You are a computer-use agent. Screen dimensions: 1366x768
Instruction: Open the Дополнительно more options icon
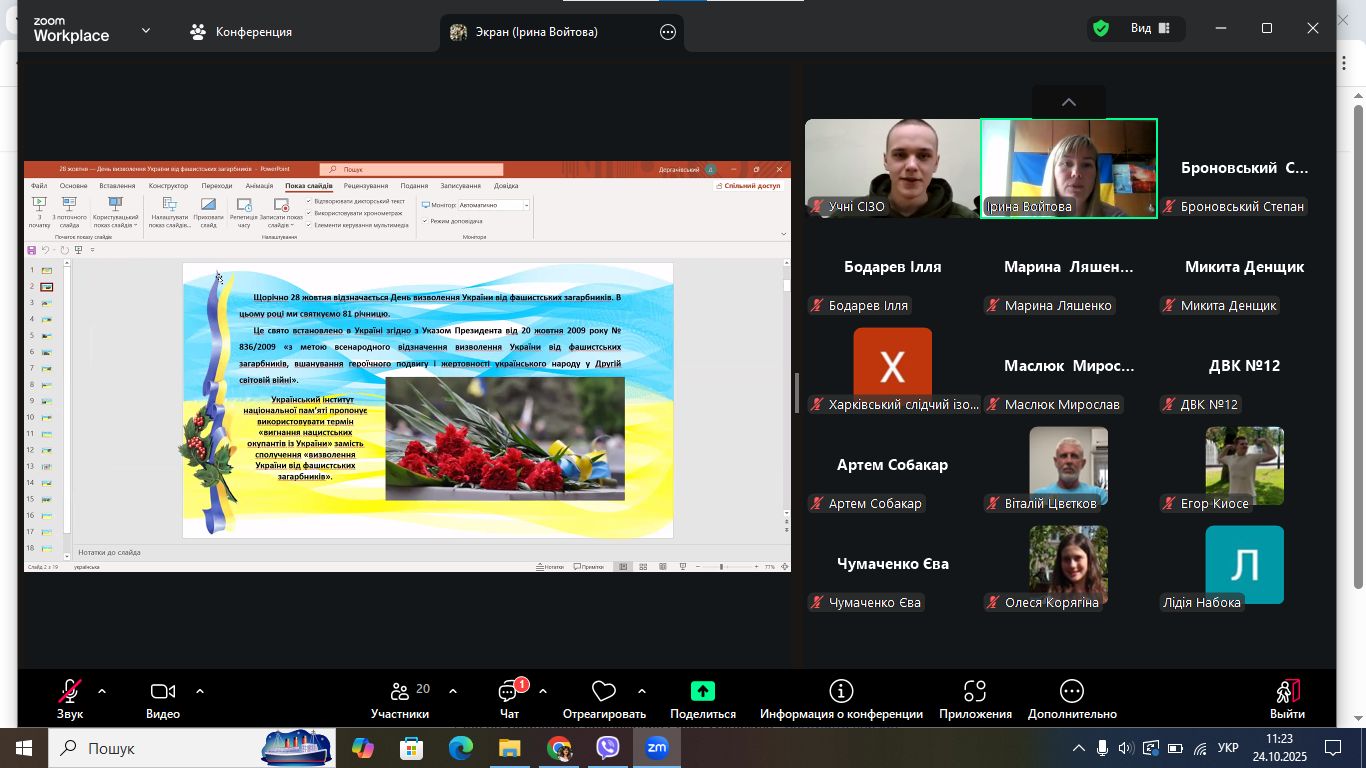[1071, 692]
